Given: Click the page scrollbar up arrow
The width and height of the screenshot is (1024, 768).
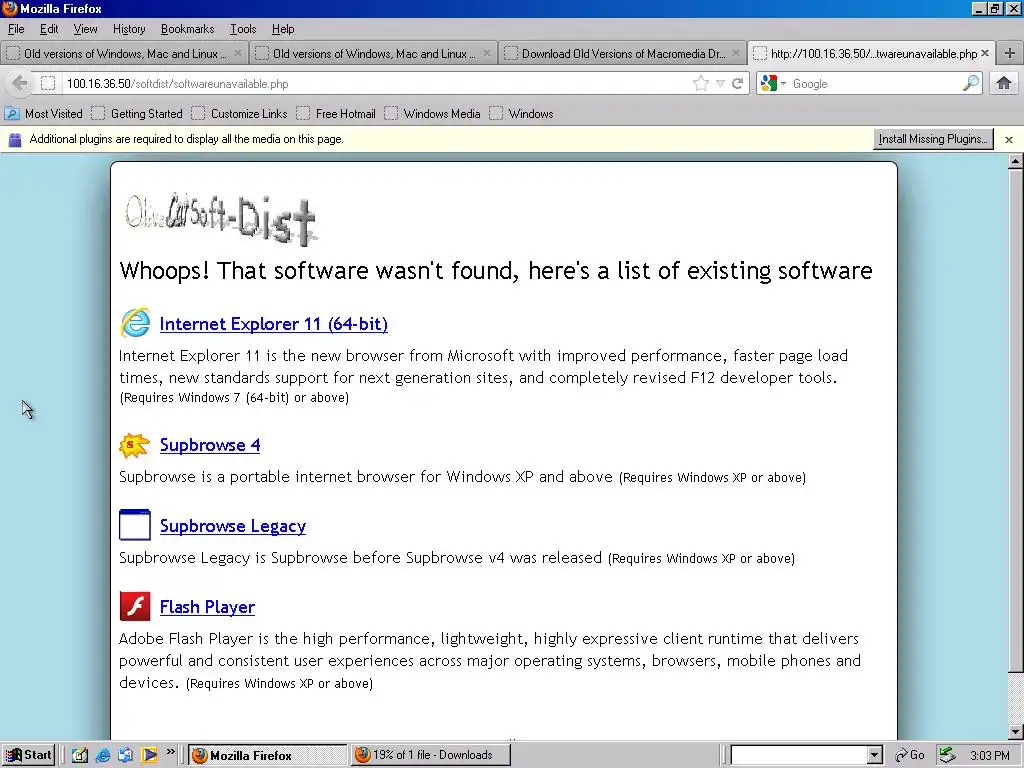Looking at the screenshot, I should click(x=1016, y=161).
